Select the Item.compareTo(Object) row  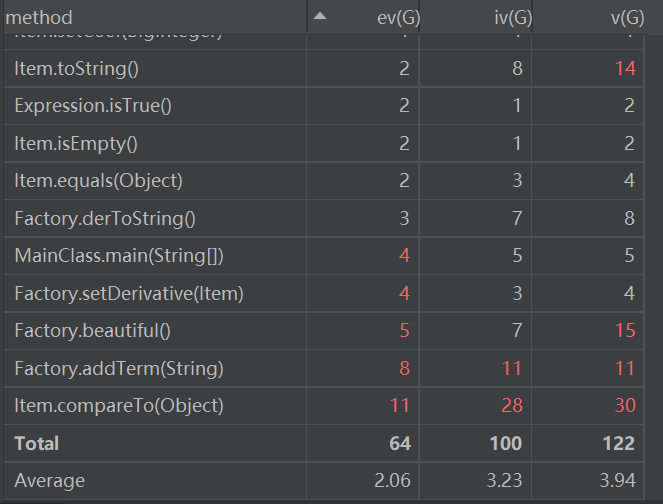click(x=119, y=406)
